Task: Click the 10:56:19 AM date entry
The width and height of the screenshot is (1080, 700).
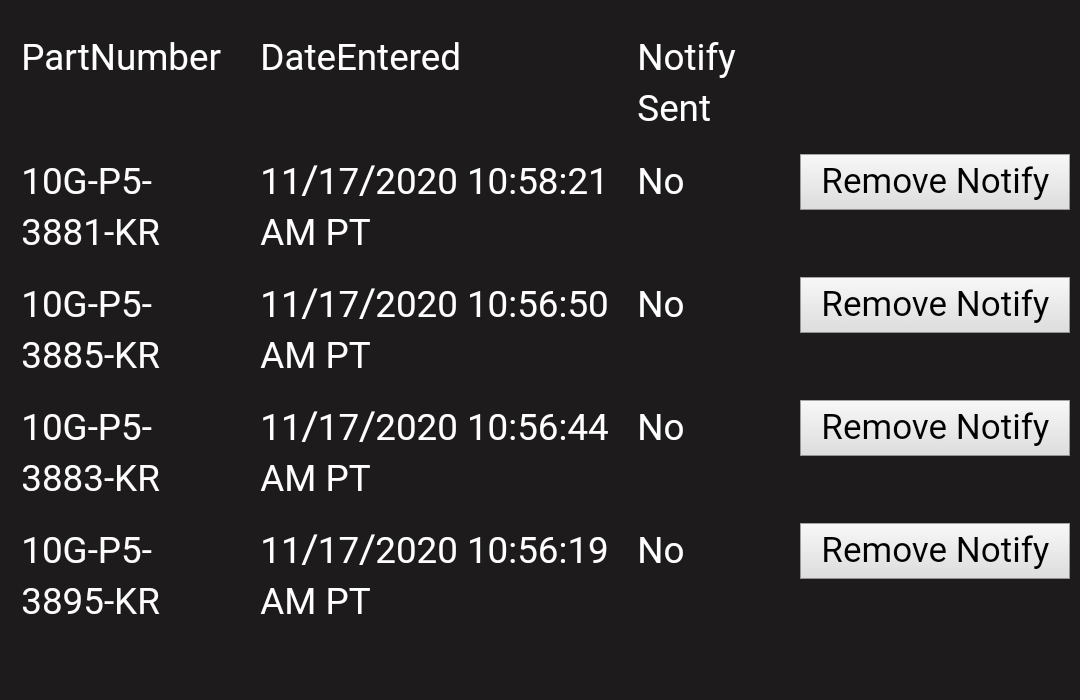Action: [x=434, y=576]
